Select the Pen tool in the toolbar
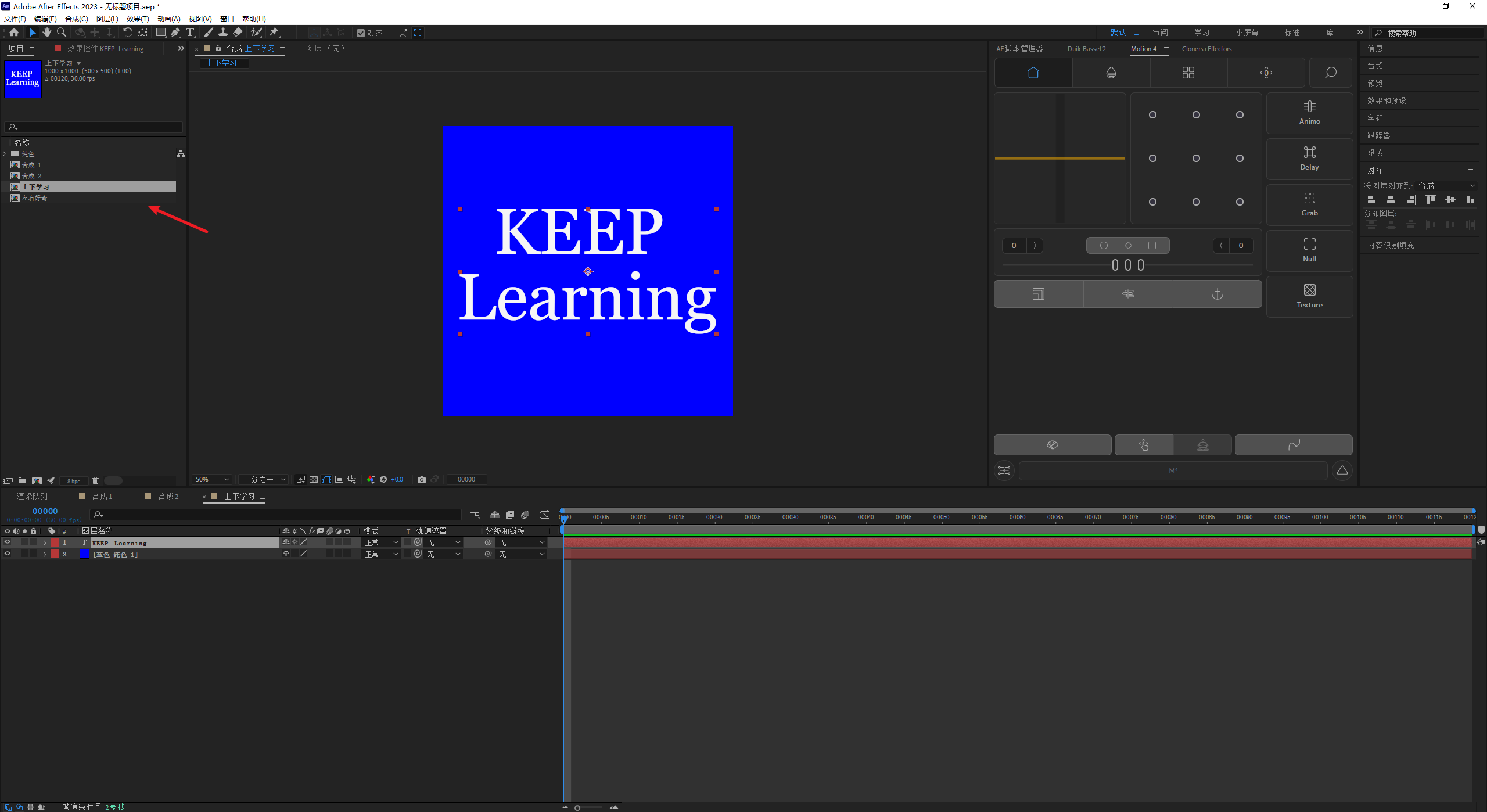 coord(175,33)
